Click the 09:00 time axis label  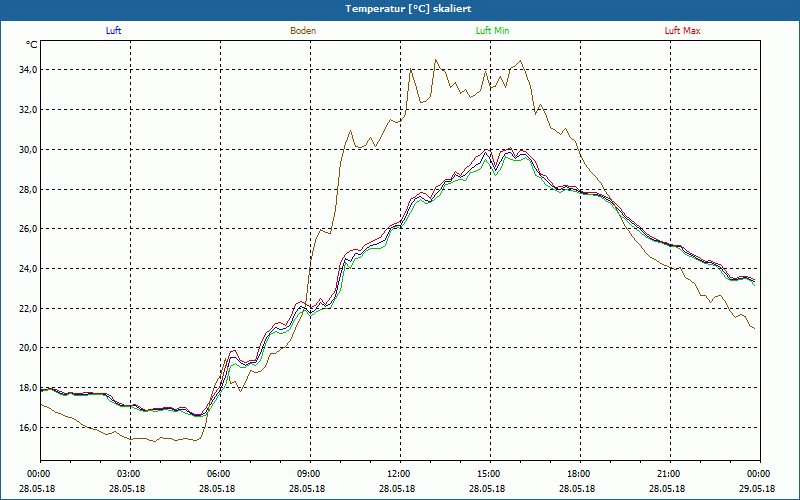(309, 474)
